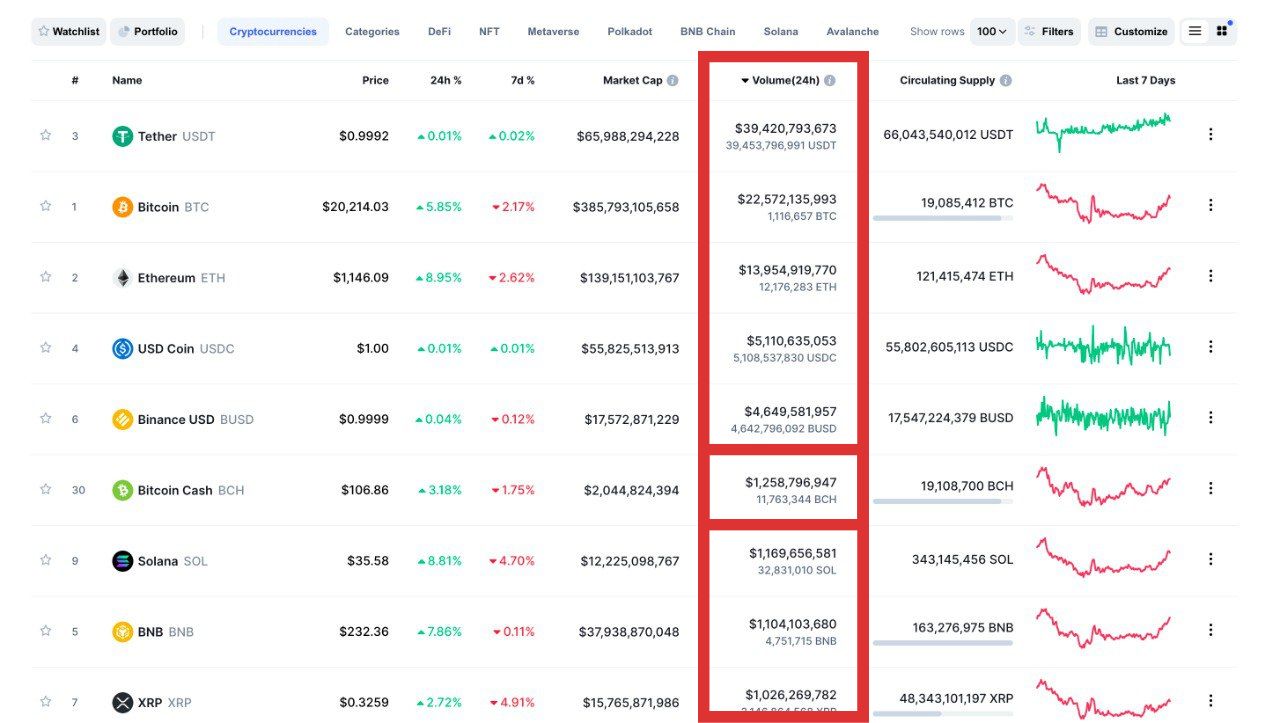Click Bitcoin Cash supply progress bar
Screen dimensions: 1280x723
[x=943, y=501]
